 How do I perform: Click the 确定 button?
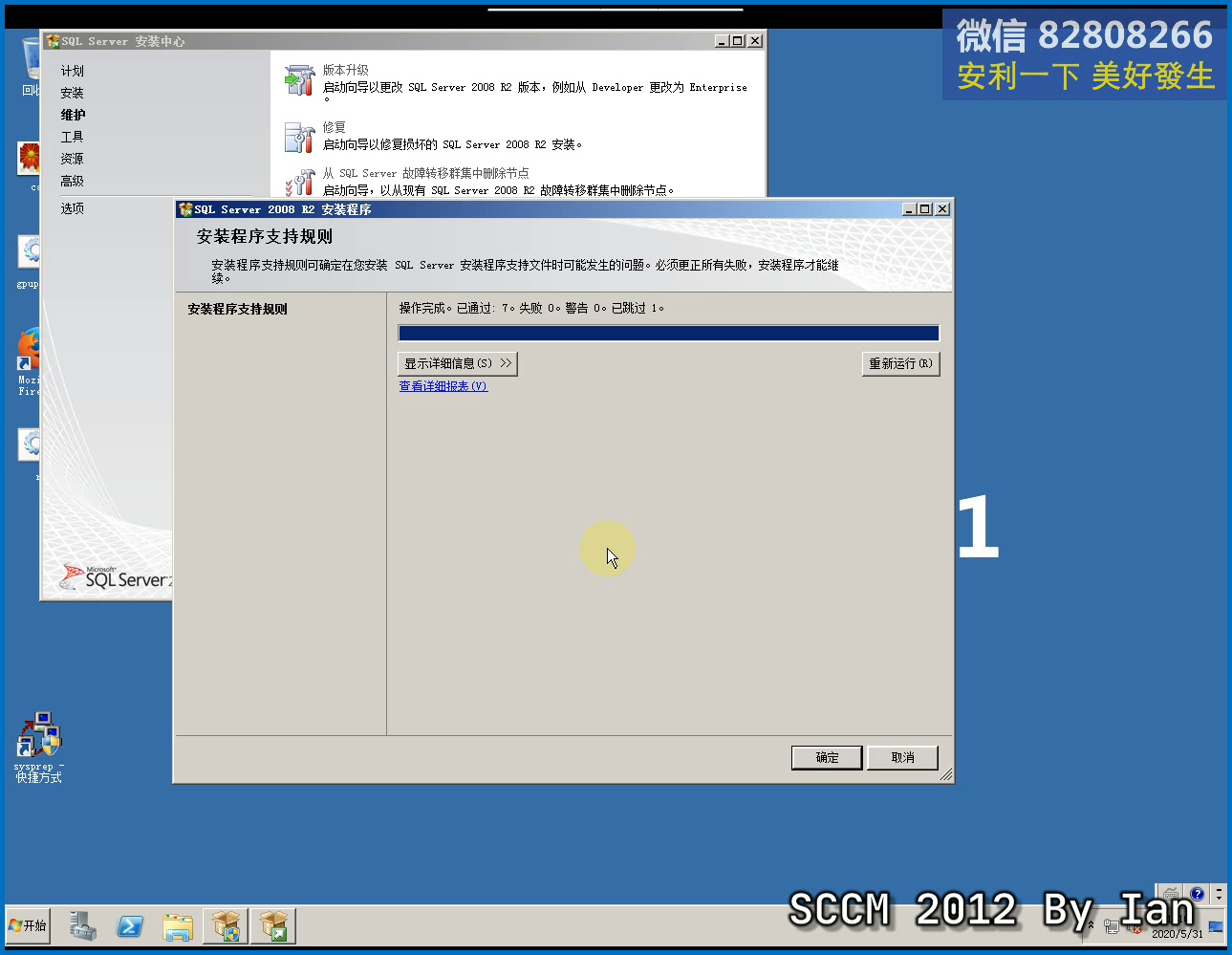pos(827,757)
